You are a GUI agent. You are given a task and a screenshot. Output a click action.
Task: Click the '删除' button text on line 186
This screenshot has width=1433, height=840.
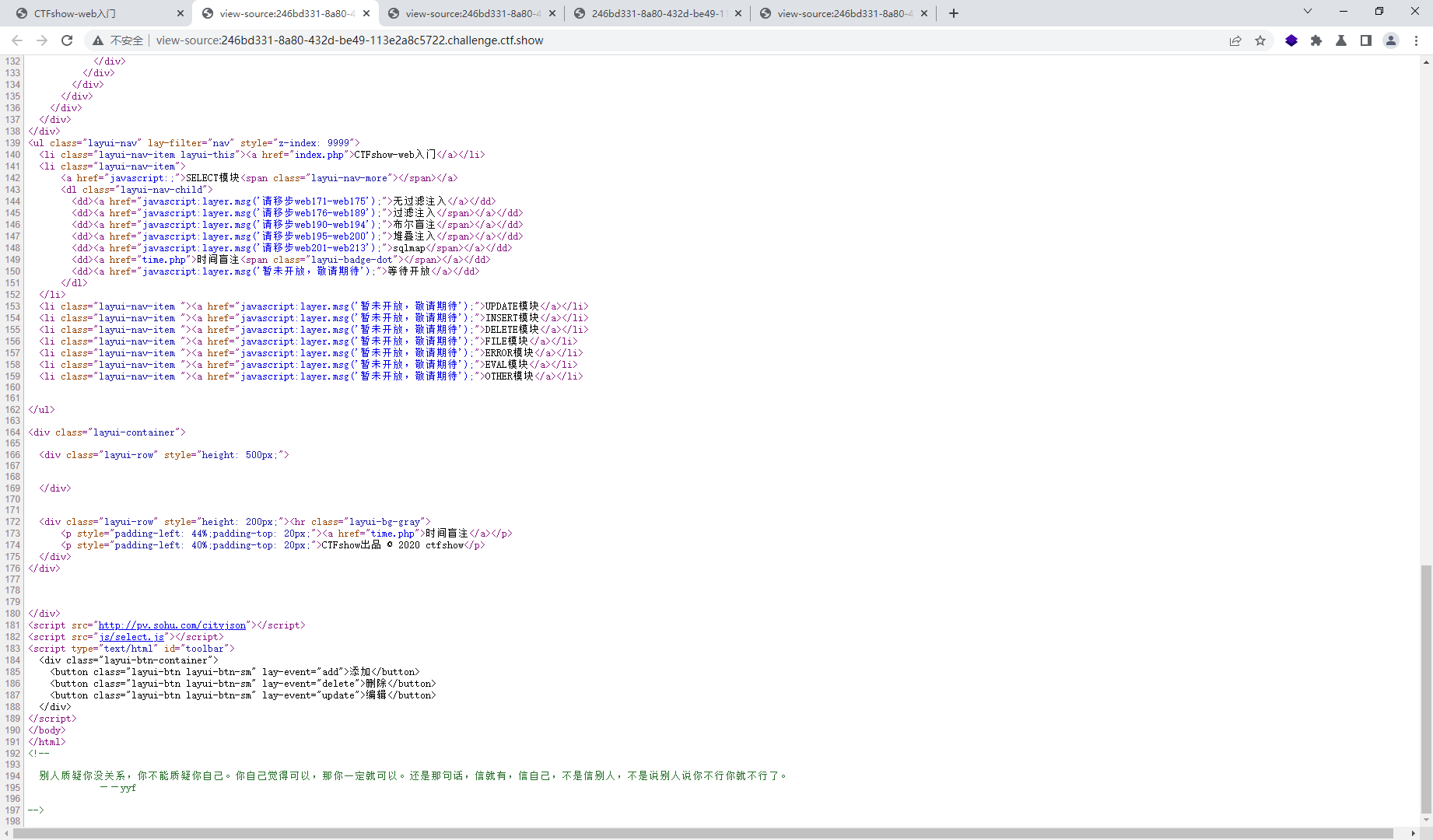(377, 684)
